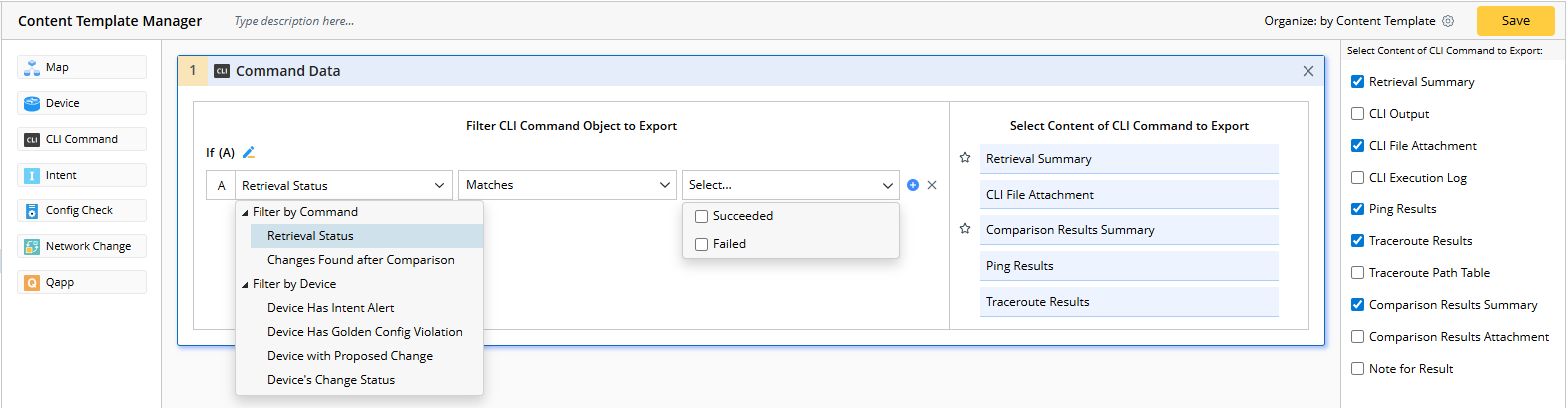1568x408 pixels.
Task: Select Device Has Golden Config Violation
Action: tap(364, 332)
